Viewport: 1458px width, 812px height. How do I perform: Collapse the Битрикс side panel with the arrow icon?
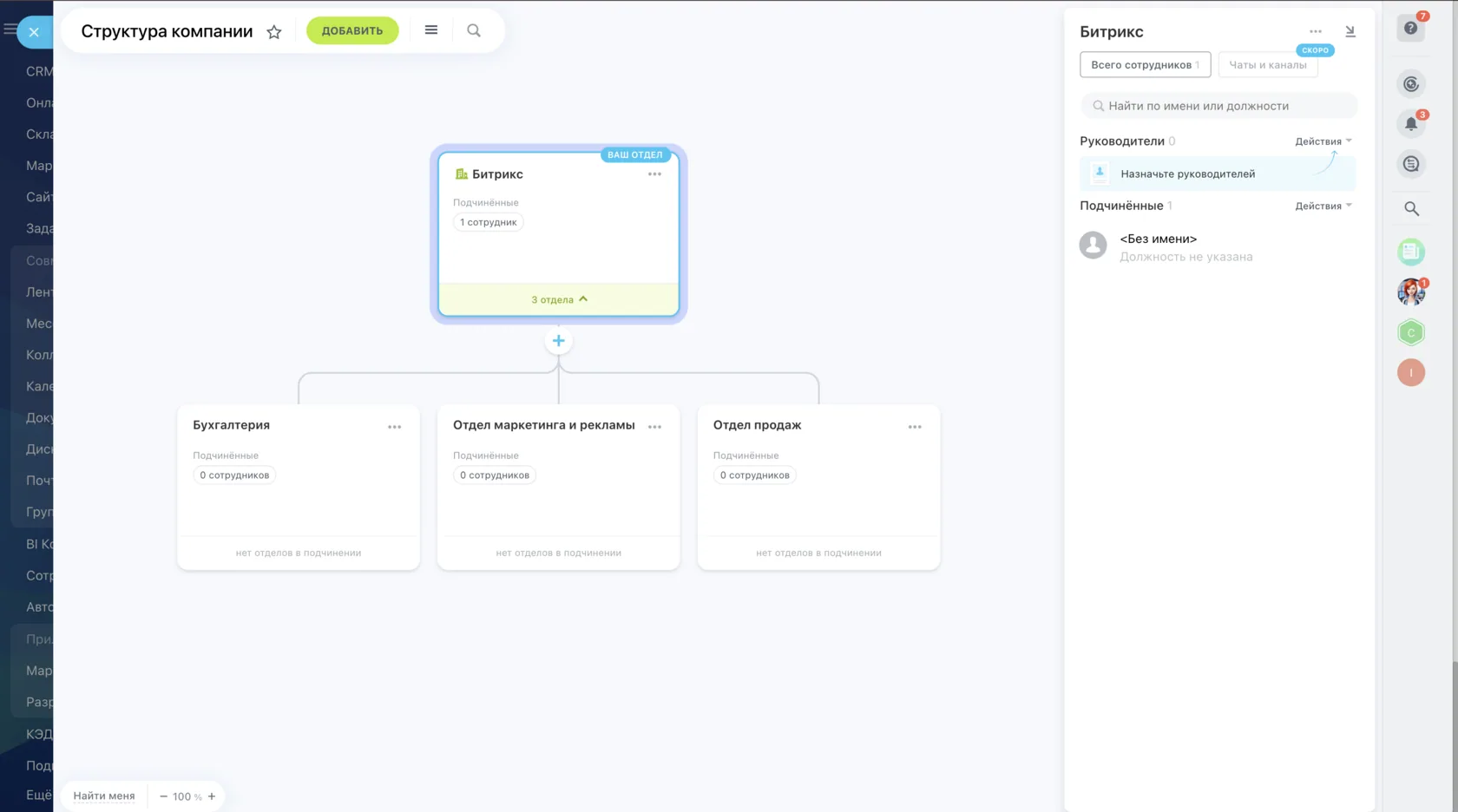click(x=1350, y=31)
